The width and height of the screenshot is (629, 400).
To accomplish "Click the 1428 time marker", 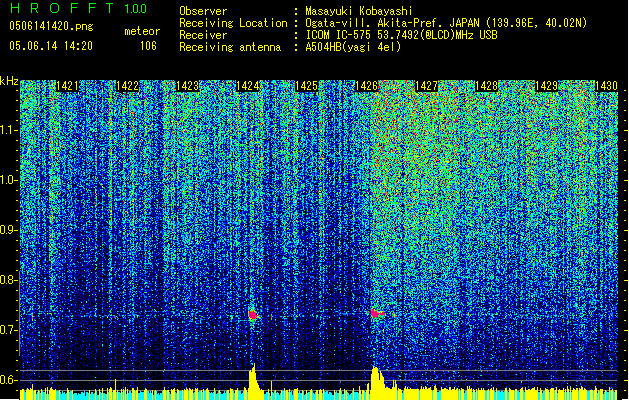I will [x=487, y=86].
